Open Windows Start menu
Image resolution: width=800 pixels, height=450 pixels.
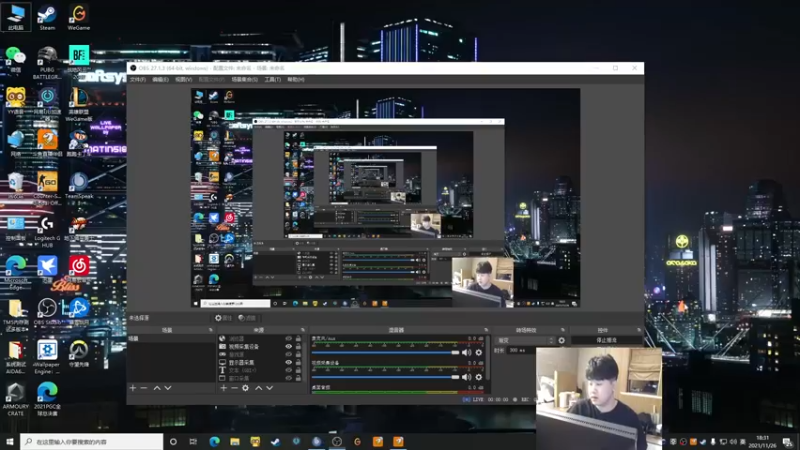10,441
